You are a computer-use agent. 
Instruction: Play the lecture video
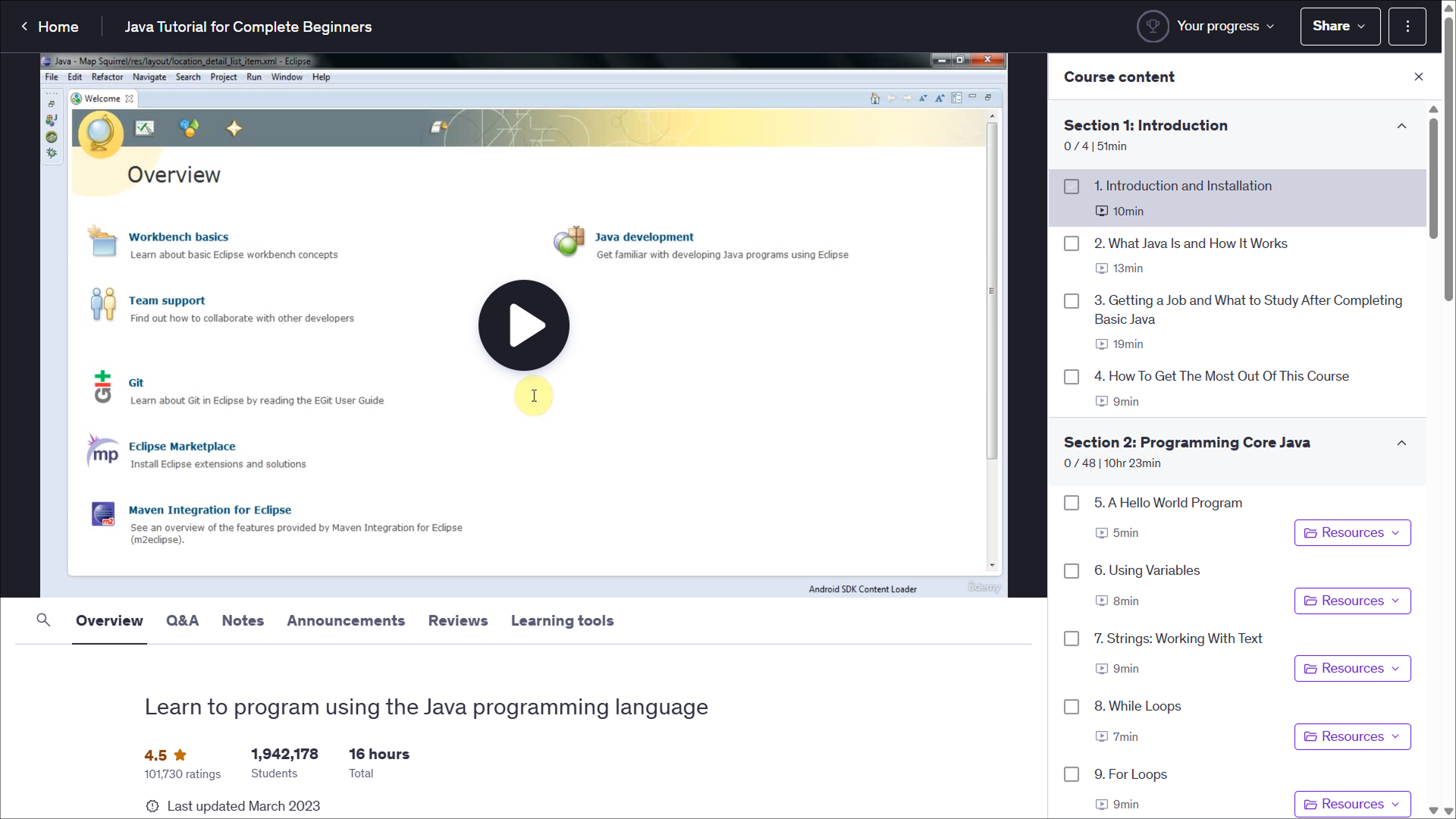(523, 325)
